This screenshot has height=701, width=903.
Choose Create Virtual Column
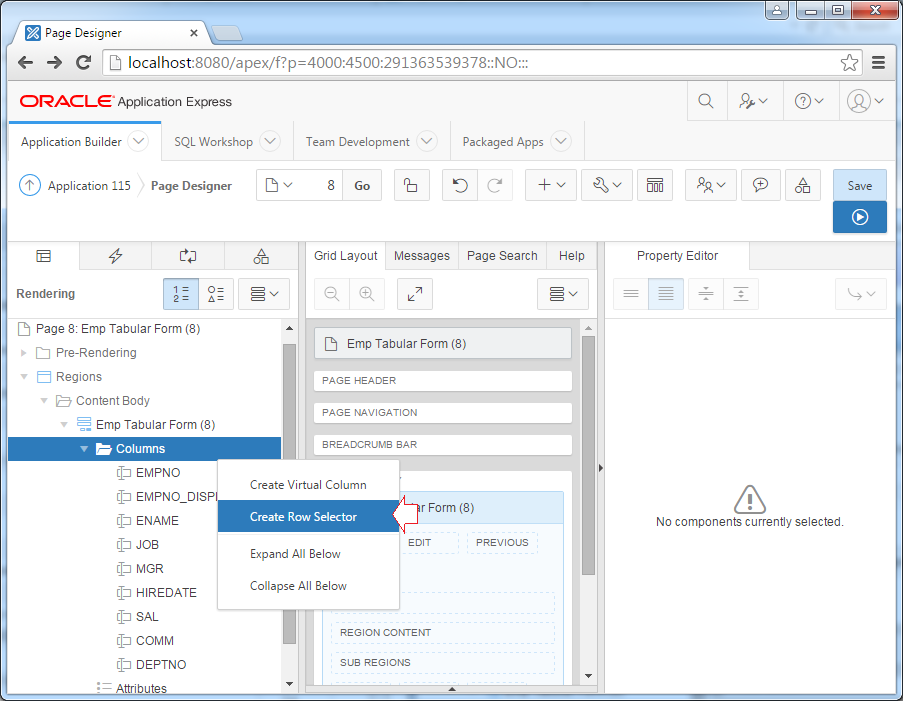pos(308,485)
